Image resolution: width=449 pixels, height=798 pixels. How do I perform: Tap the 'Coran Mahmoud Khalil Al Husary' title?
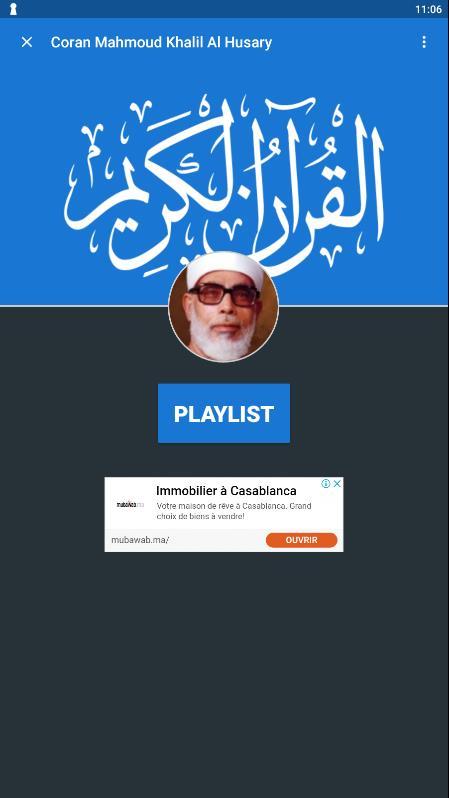[161, 42]
